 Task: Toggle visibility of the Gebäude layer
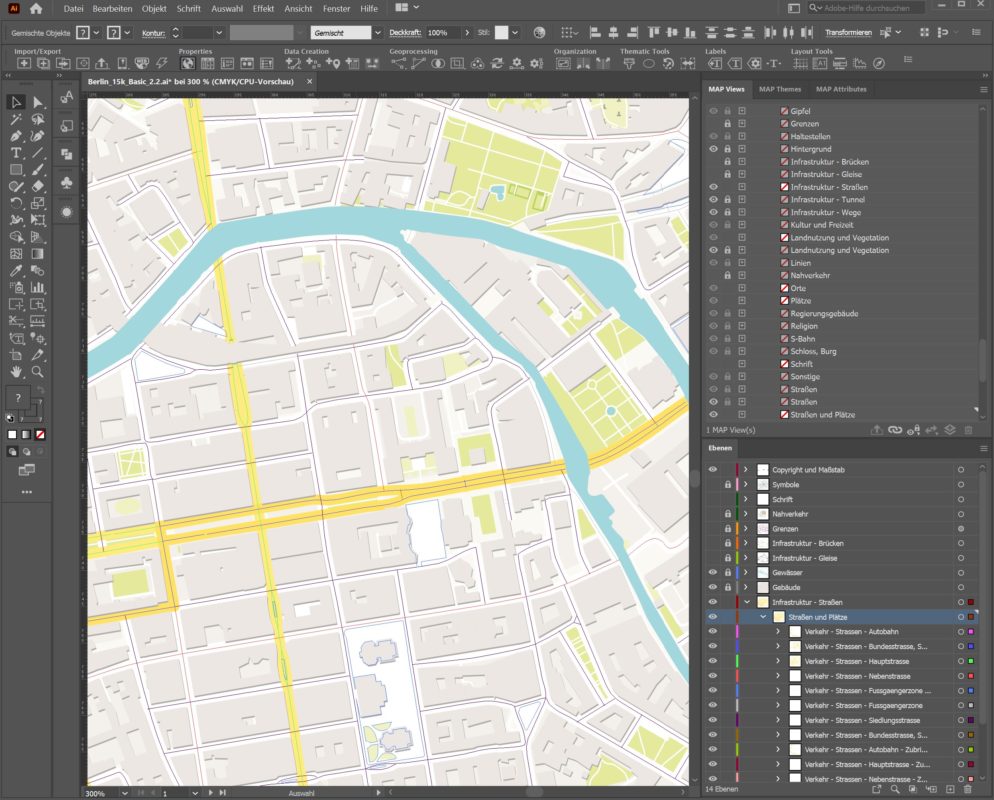[712, 588]
